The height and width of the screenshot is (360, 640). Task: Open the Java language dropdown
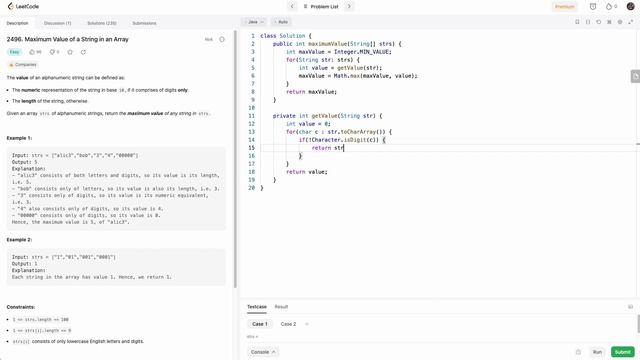click(254, 22)
